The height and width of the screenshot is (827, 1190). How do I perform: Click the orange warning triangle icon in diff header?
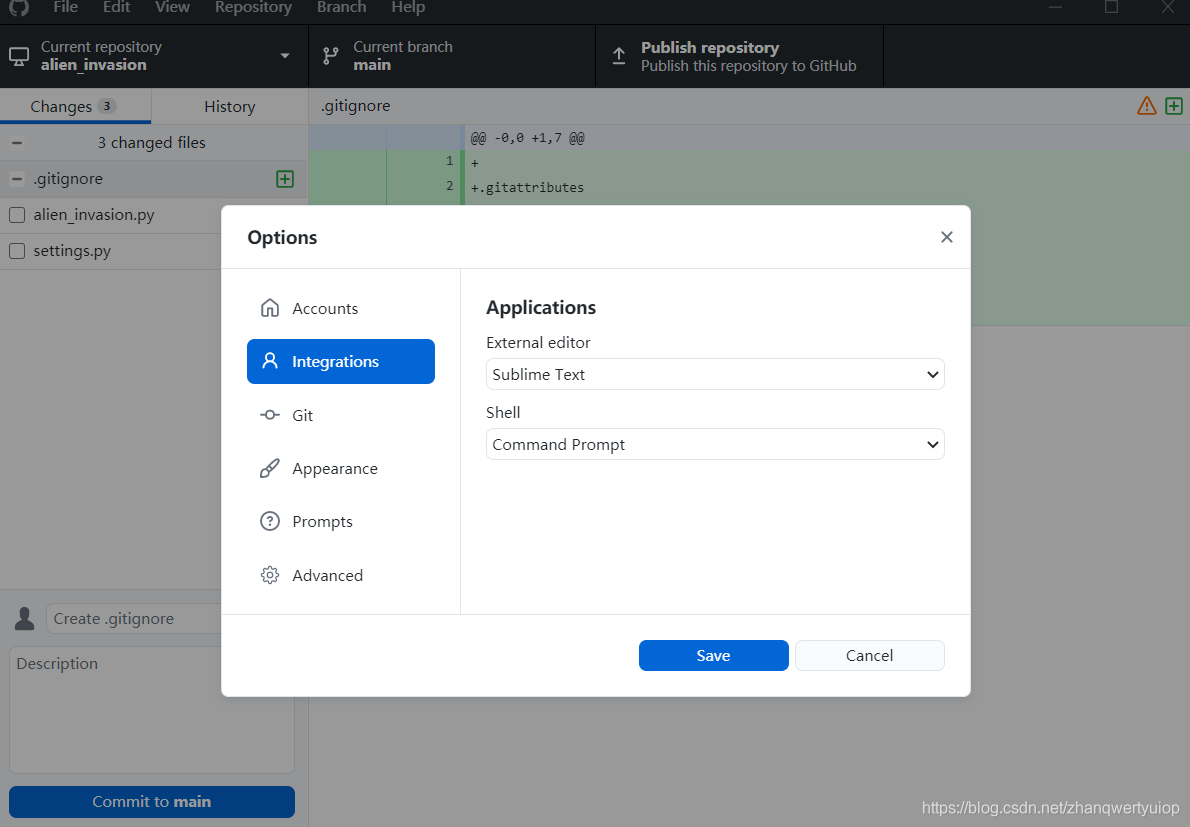(1147, 106)
